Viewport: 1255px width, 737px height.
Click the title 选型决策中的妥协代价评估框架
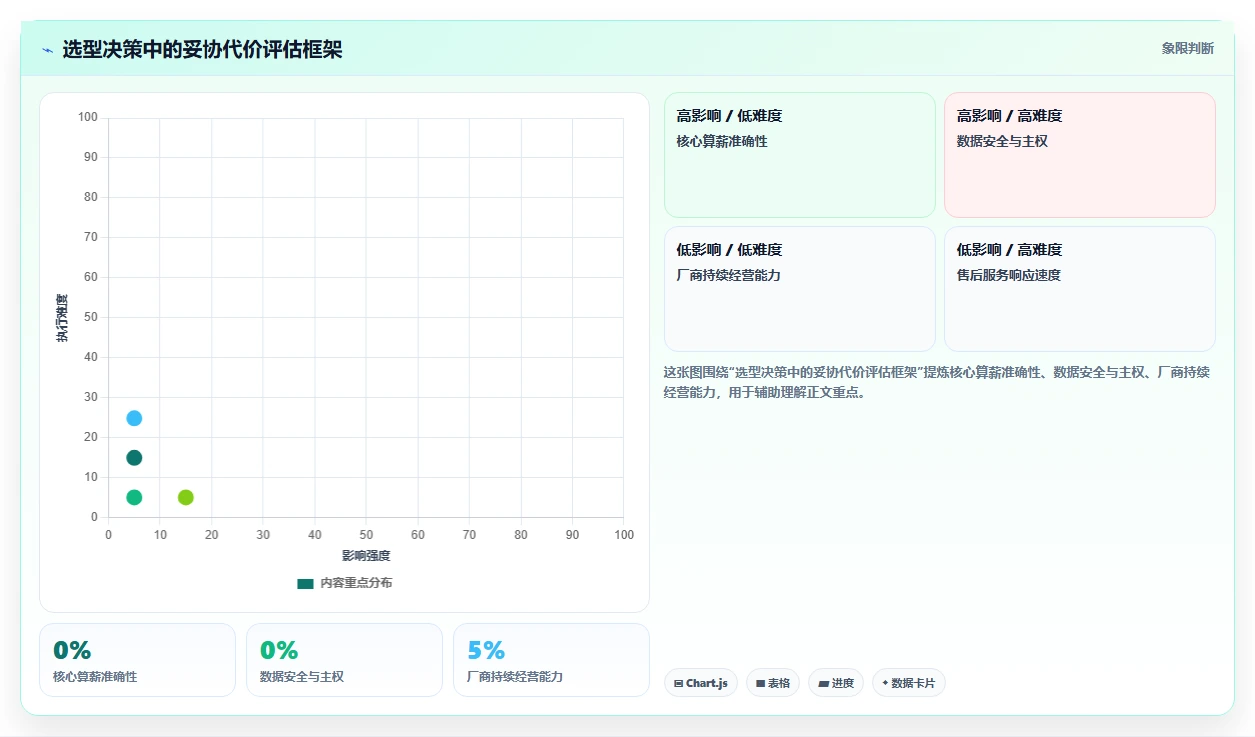point(202,49)
